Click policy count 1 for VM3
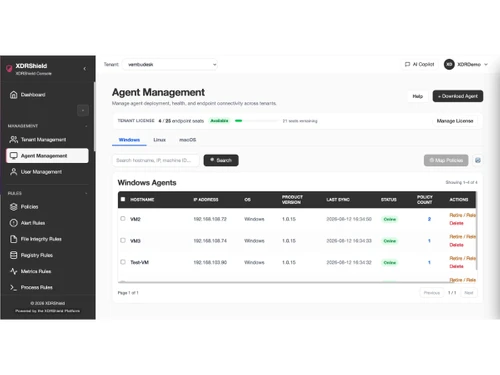 pyautogui.click(x=429, y=241)
